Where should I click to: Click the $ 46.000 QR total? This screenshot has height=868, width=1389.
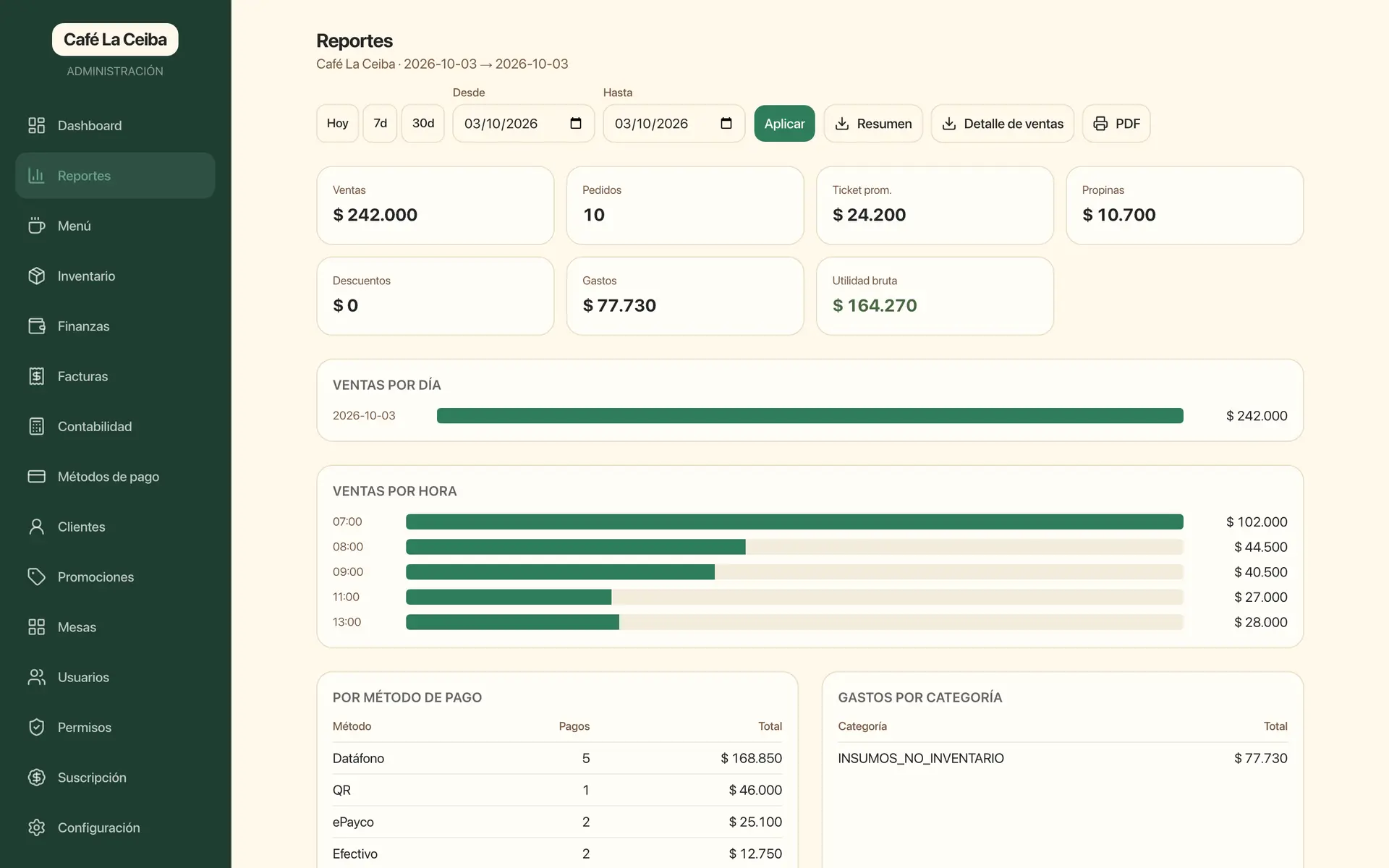(x=755, y=790)
